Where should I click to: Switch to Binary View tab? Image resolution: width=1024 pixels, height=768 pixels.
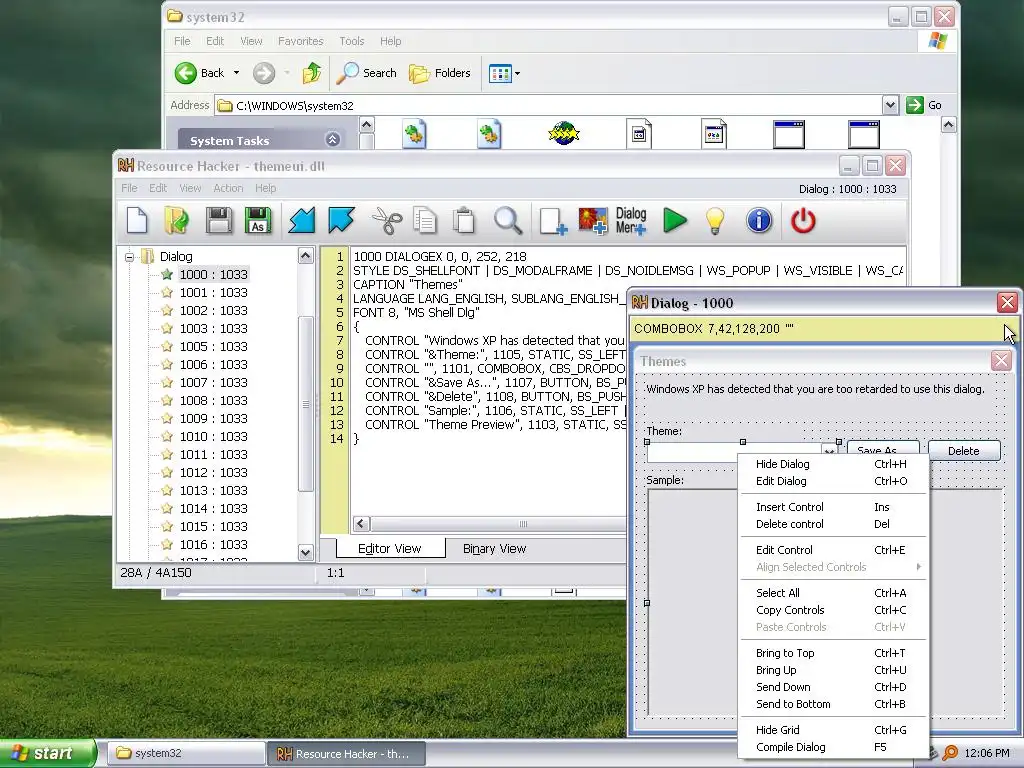point(494,549)
